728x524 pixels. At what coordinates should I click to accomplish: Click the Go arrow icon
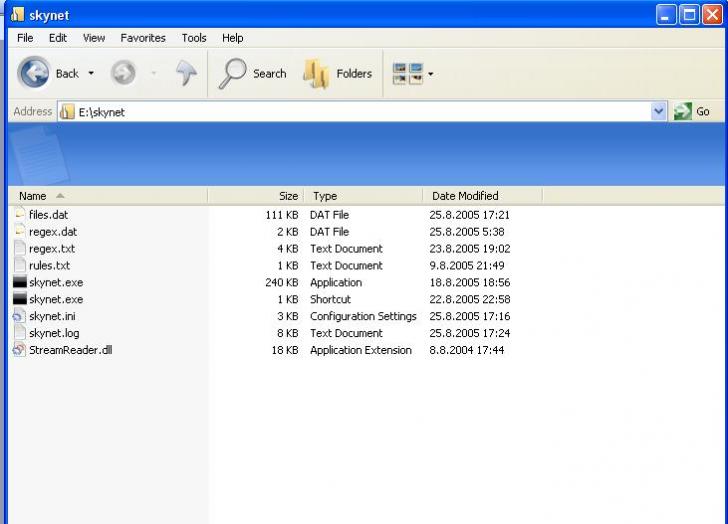(682, 111)
